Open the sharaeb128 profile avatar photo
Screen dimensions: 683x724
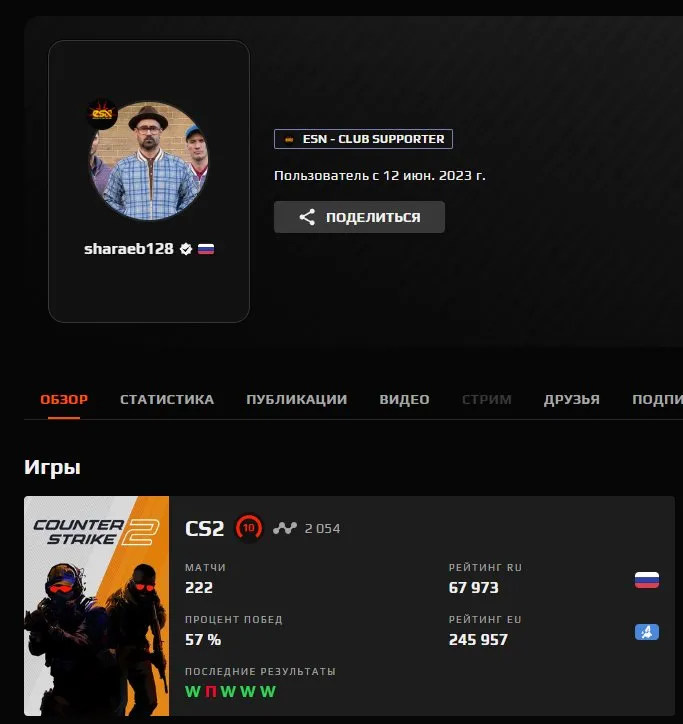pyautogui.click(x=148, y=161)
